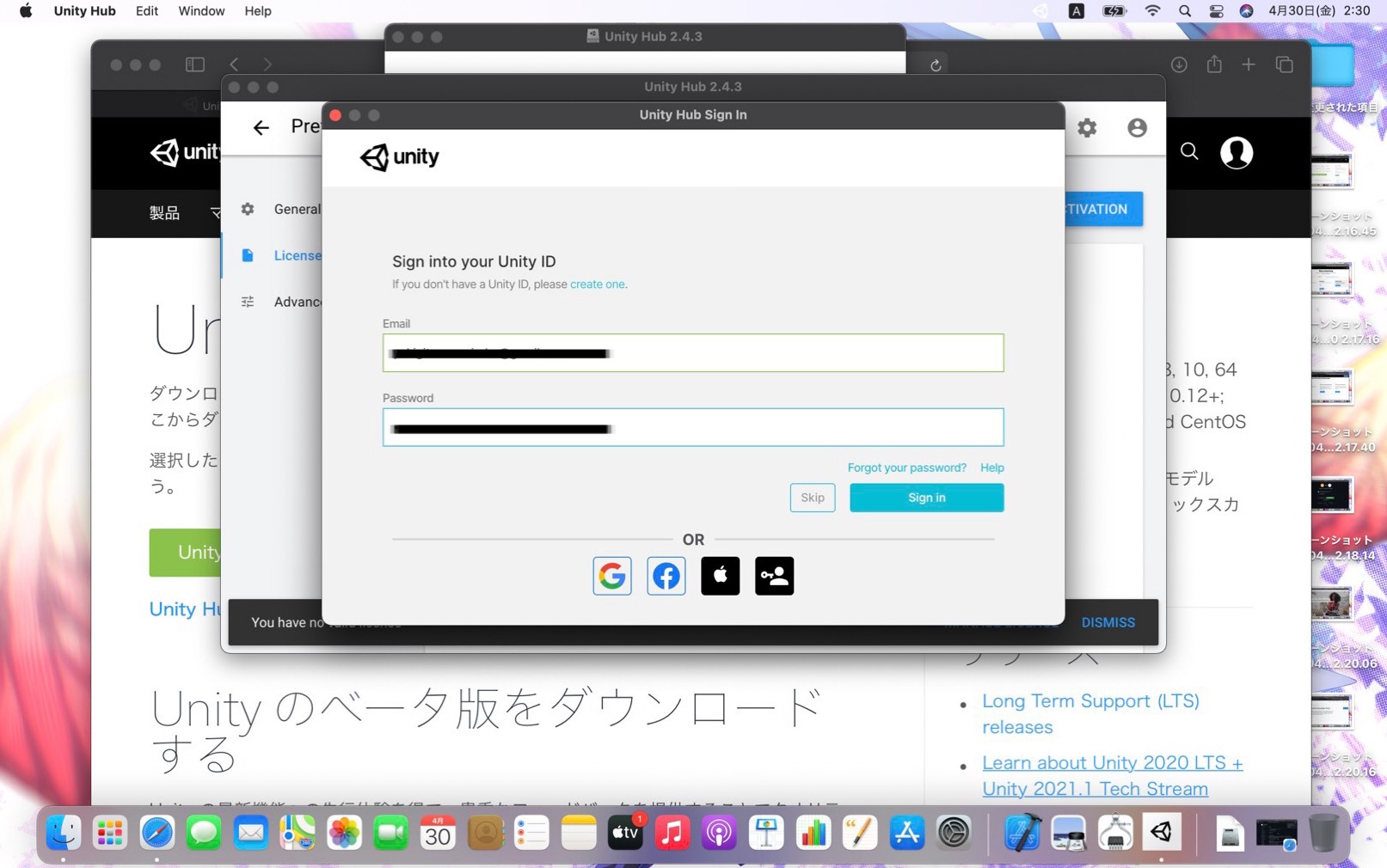Click the Skip button
Viewport: 1387px width, 868px height.
813,498
